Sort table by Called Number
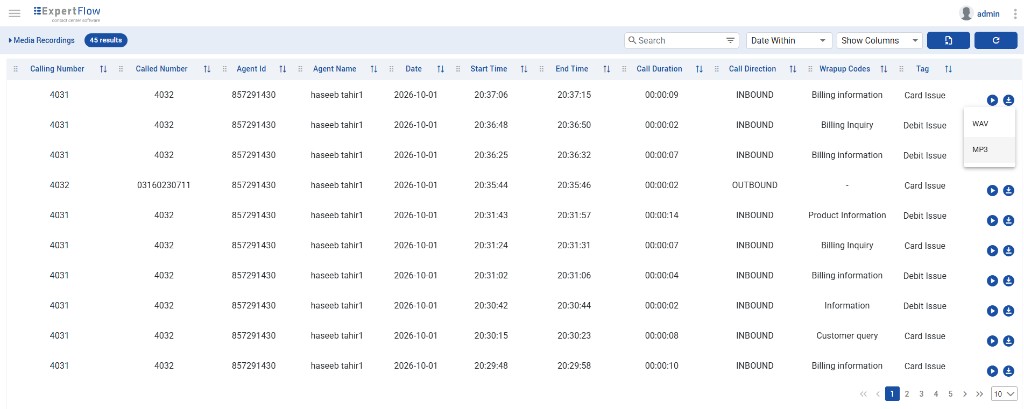Screen dimensions: 1024x409 pyautogui.click(x=207, y=69)
